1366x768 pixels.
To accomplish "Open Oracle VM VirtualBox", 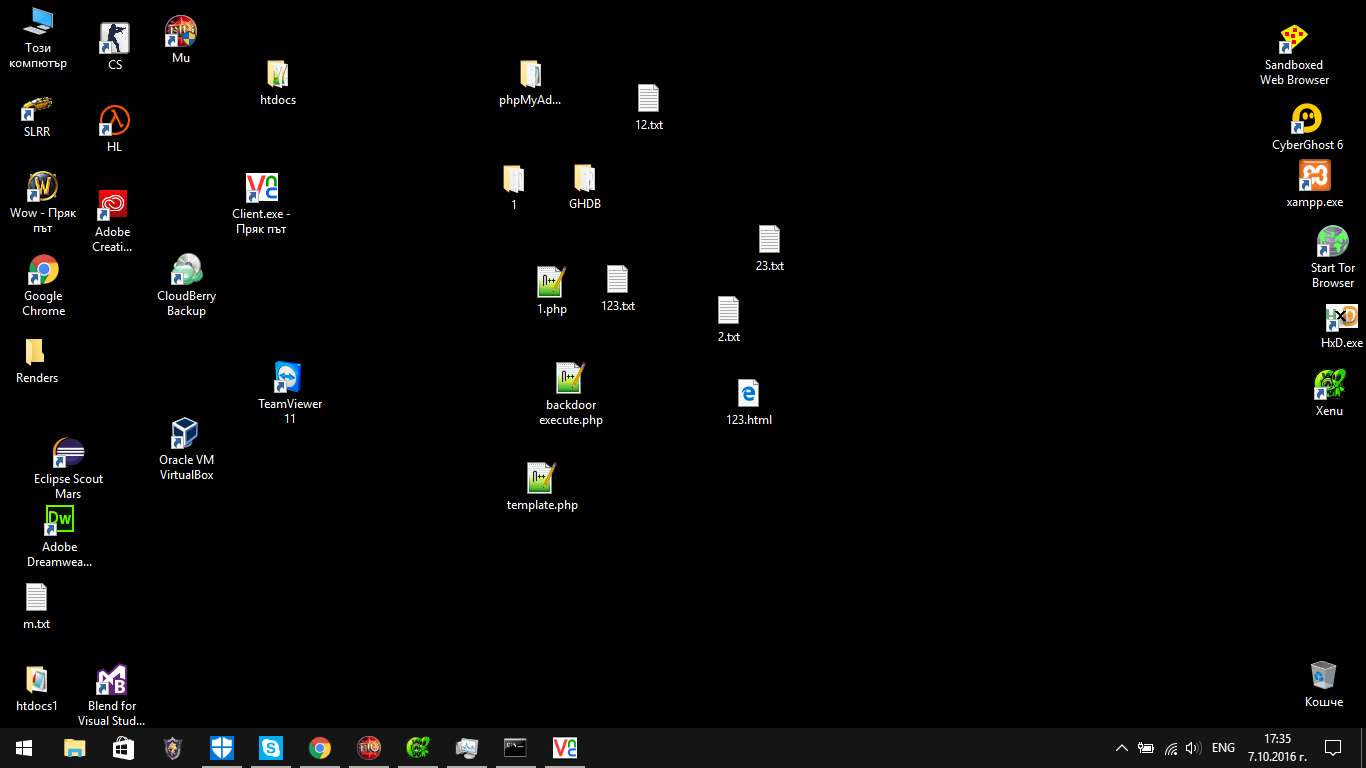I will point(187,449).
